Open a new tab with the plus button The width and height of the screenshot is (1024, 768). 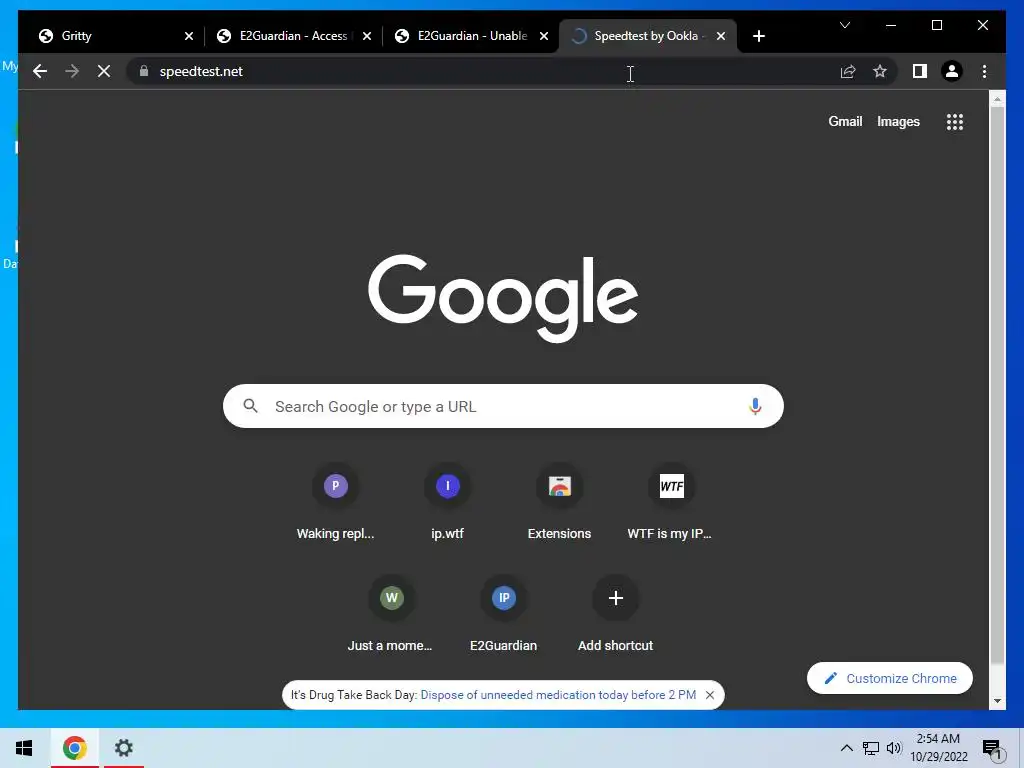click(x=758, y=36)
